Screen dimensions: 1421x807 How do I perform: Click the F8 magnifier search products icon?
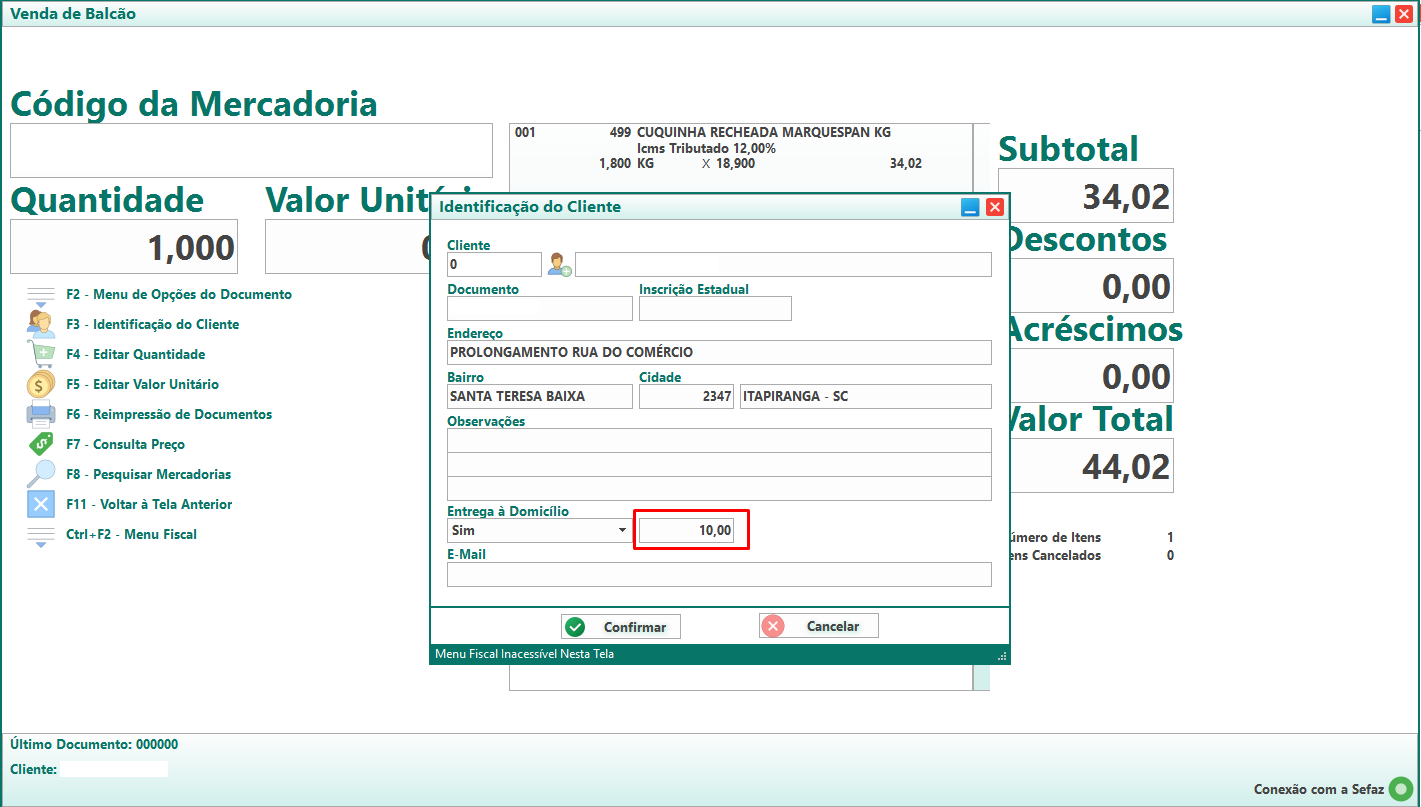(41, 474)
